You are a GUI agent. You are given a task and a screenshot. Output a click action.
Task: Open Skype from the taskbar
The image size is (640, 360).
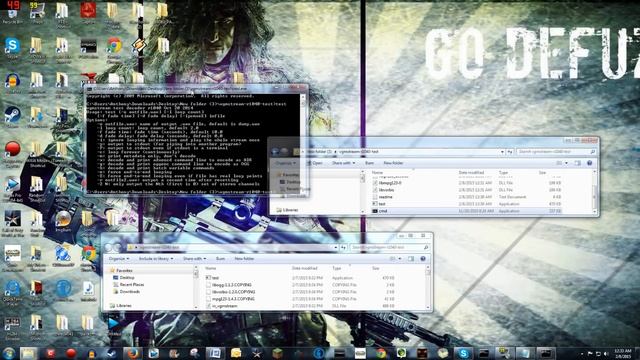[463, 353]
